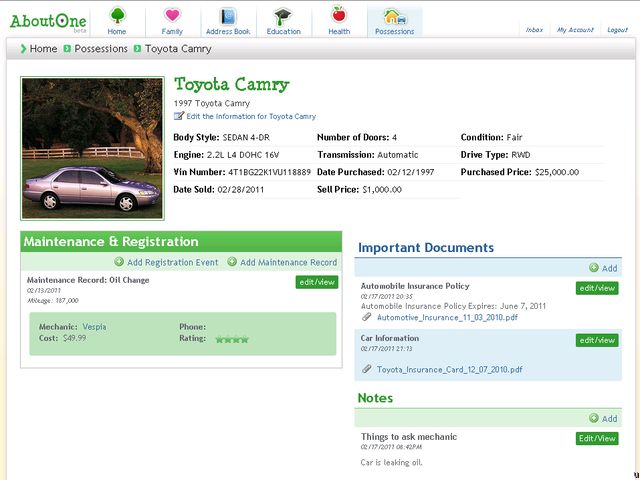The height and width of the screenshot is (480, 640).
Task: Click Add Maintenance Record link text
Action: click(289, 262)
